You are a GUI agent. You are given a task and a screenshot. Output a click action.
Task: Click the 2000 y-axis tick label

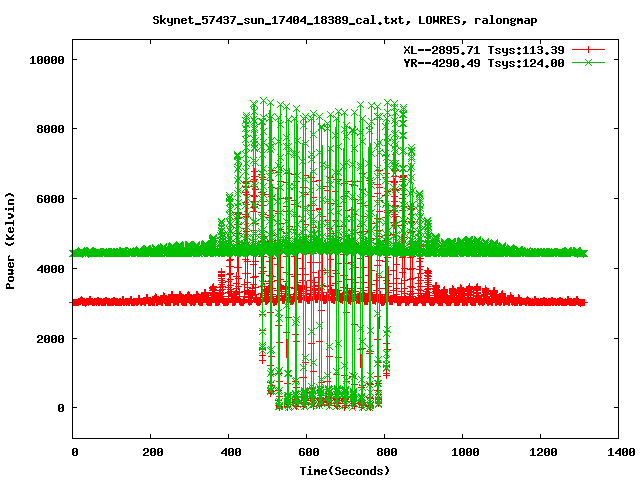[x=50, y=339]
